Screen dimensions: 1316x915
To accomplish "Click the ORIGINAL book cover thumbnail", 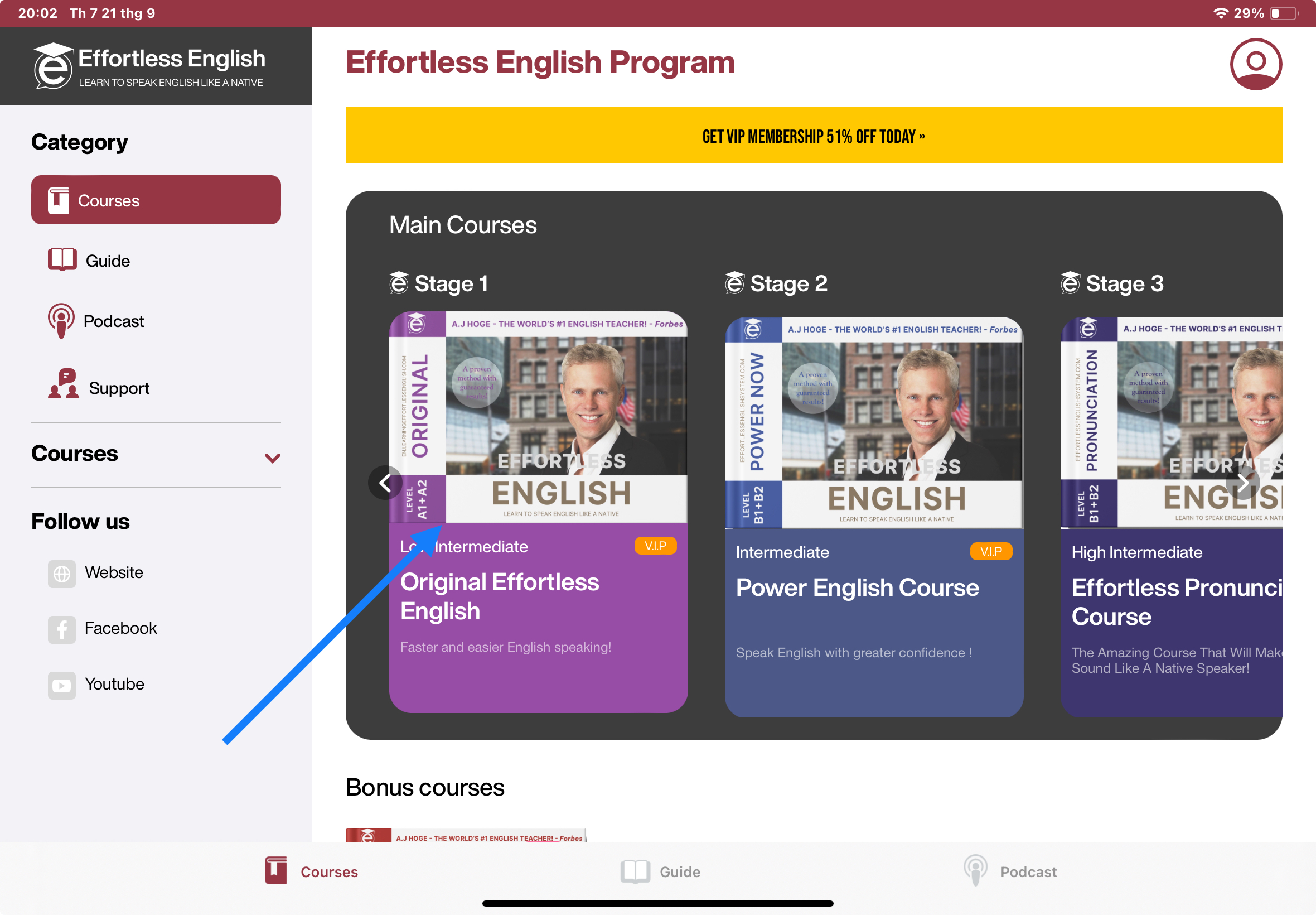I will tap(538, 417).
